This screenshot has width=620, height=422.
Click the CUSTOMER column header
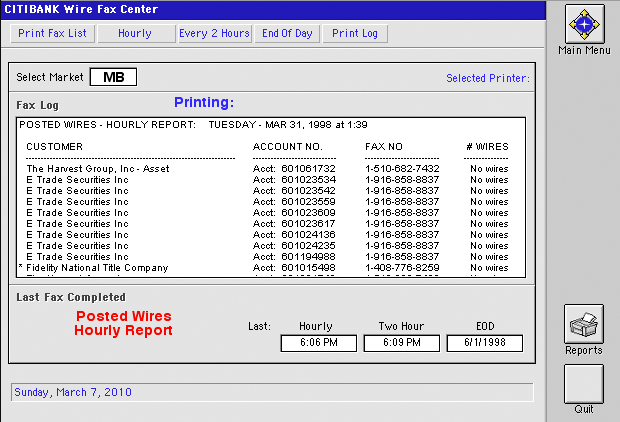tap(55, 147)
